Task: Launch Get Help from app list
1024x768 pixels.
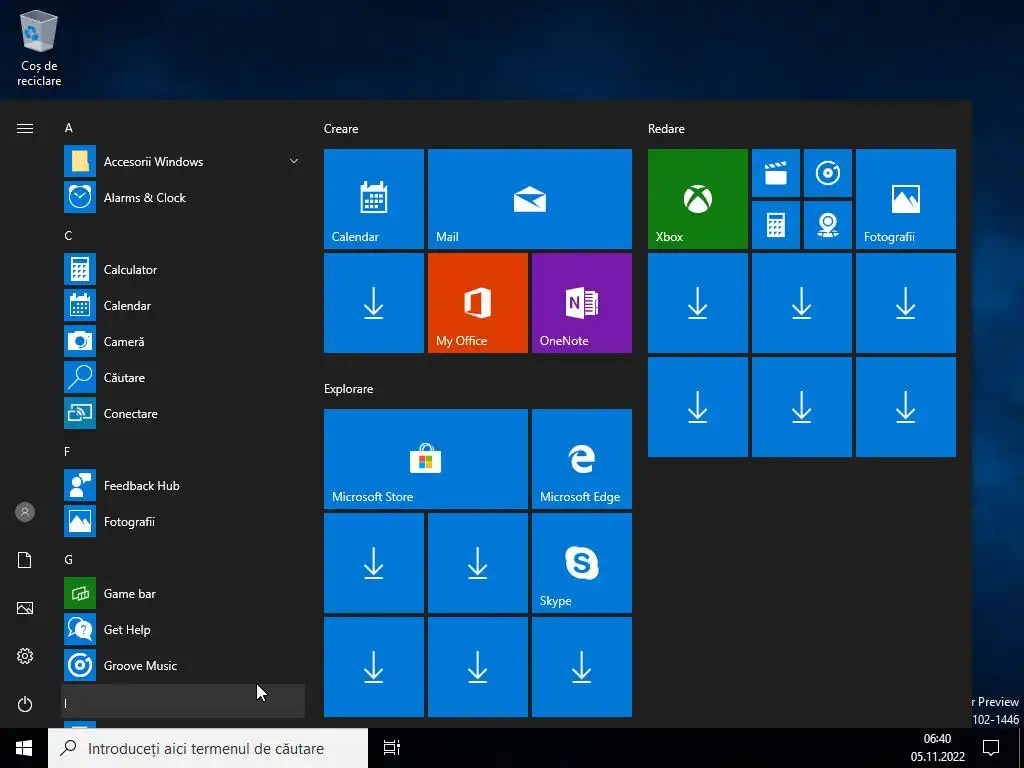Action: tap(183, 629)
